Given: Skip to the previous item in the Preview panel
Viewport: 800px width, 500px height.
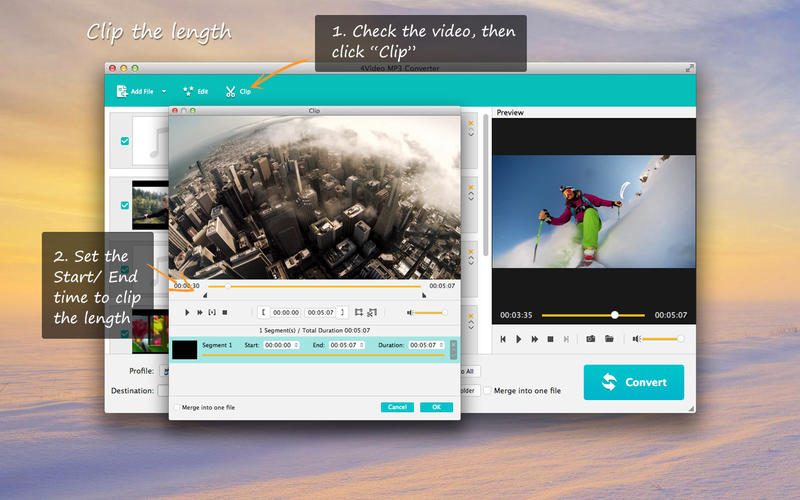Looking at the screenshot, I should pos(503,339).
